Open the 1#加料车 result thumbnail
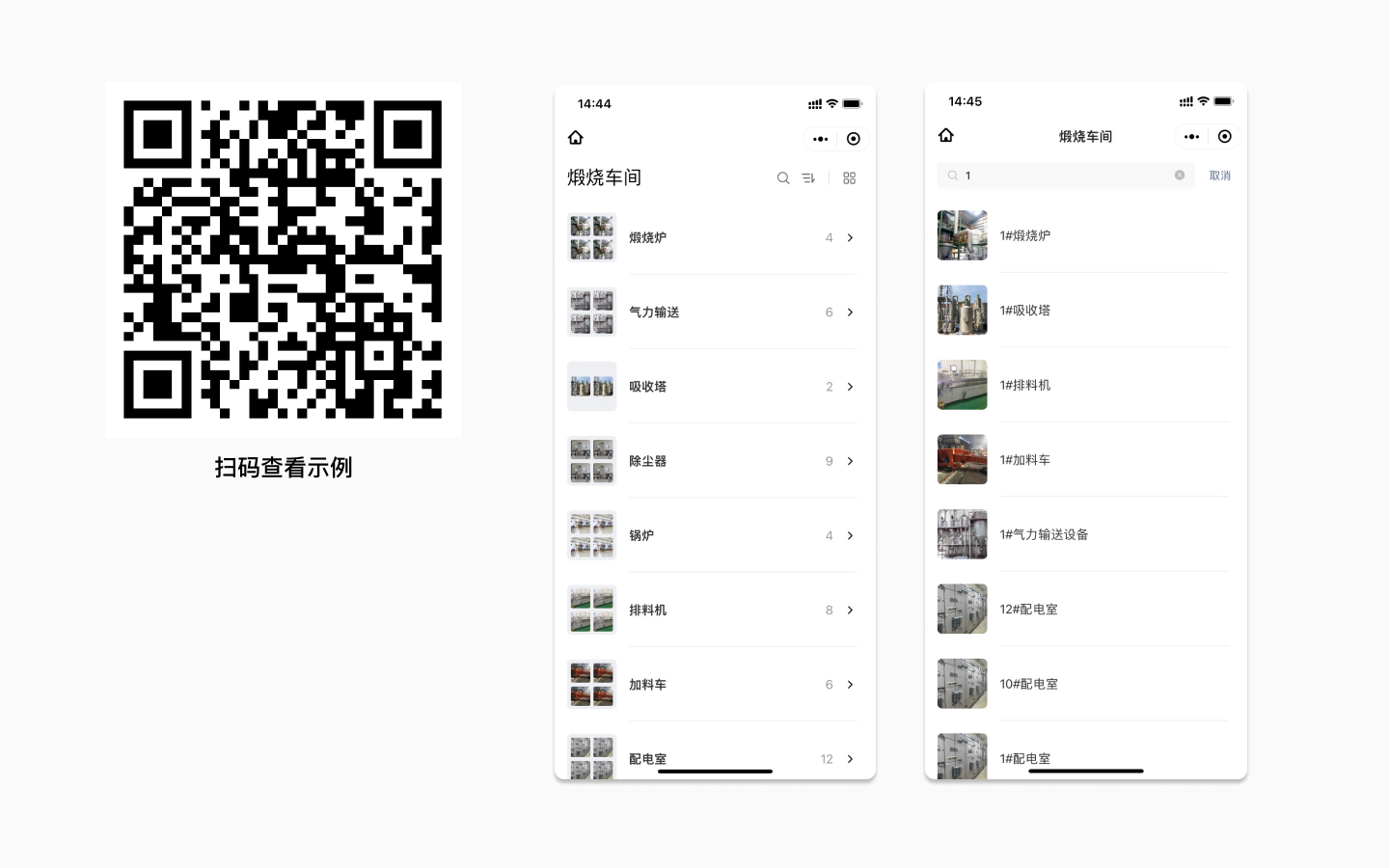This screenshot has height=868, width=1389. point(963,459)
